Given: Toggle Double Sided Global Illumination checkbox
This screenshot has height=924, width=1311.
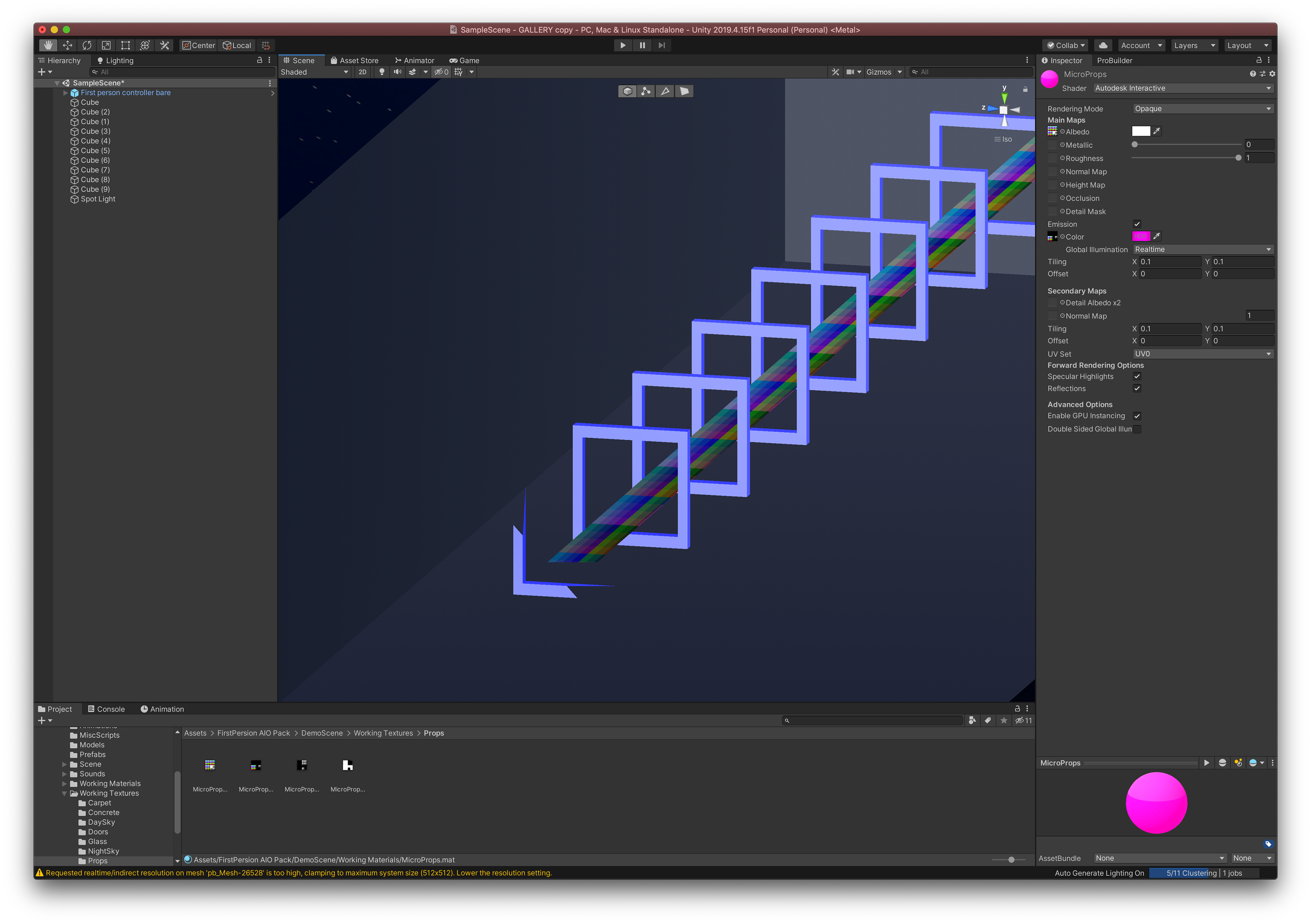Looking at the screenshot, I should point(1137,429).
